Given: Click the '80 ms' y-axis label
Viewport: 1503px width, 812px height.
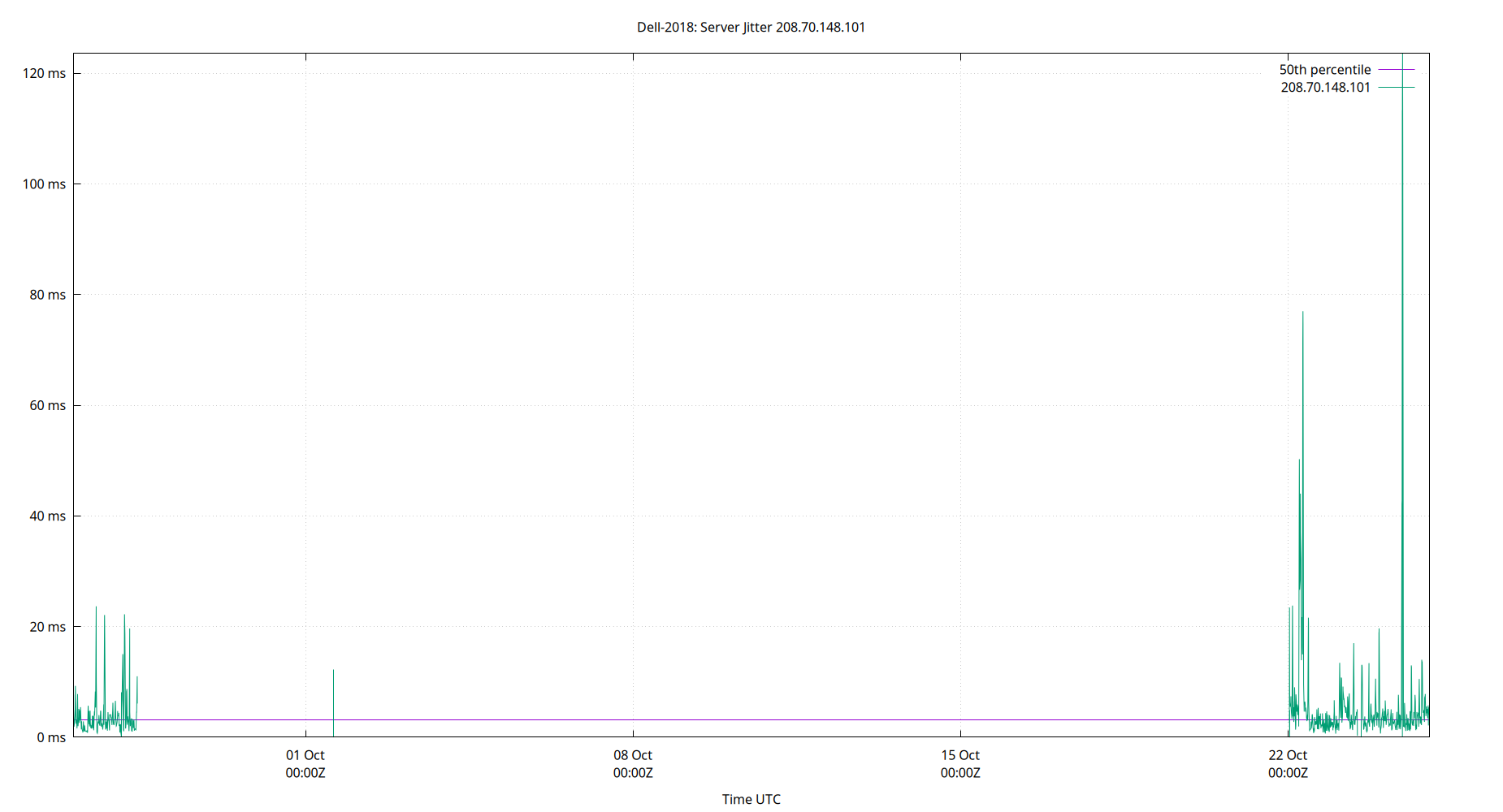Looking at the screenshot, I should click(x=47, y=295).
